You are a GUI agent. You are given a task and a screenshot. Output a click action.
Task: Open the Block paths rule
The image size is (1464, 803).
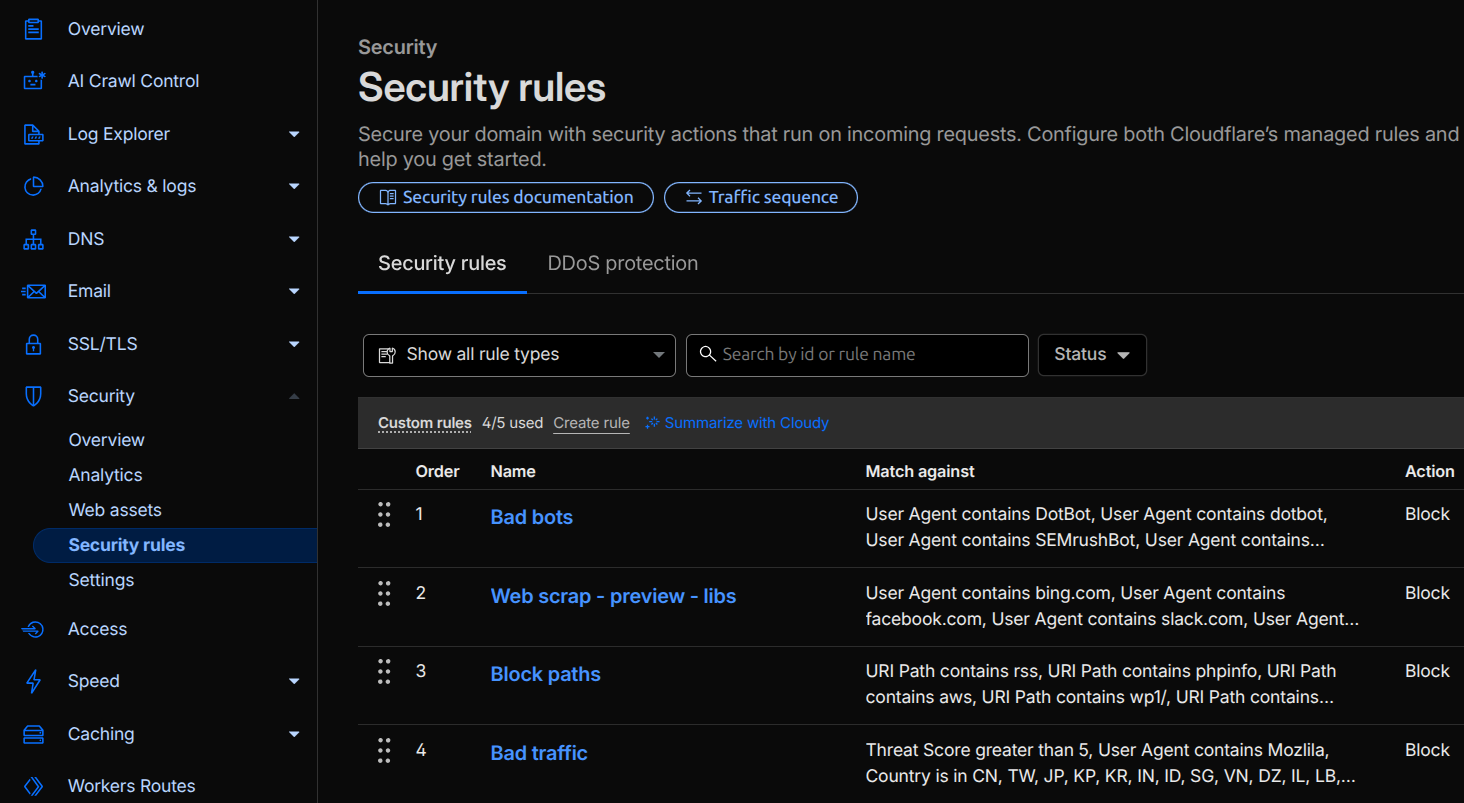[546, 674]
